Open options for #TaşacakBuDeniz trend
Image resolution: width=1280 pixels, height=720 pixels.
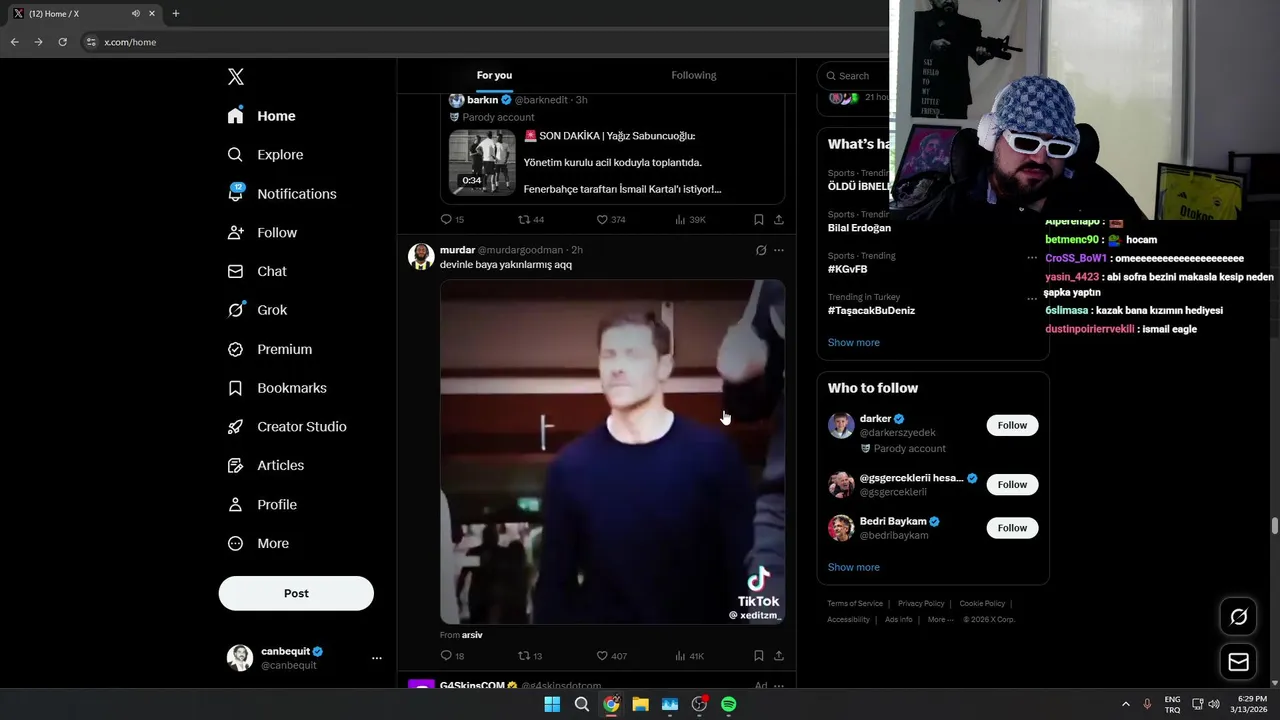[x=1032, y=298]
